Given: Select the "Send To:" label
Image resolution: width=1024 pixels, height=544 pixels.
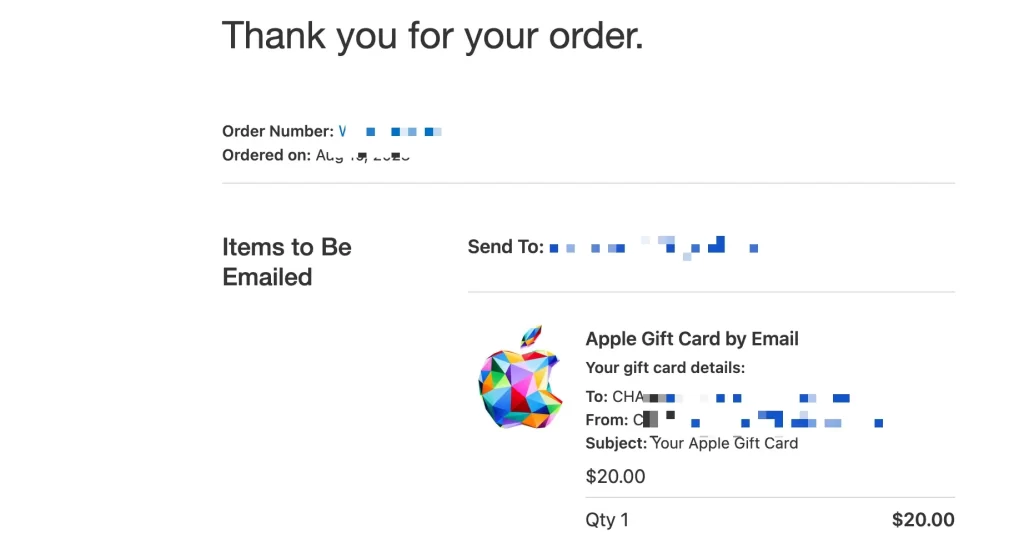Looking at the screenshot, I should pyautogui.click(x=505, y=247).
